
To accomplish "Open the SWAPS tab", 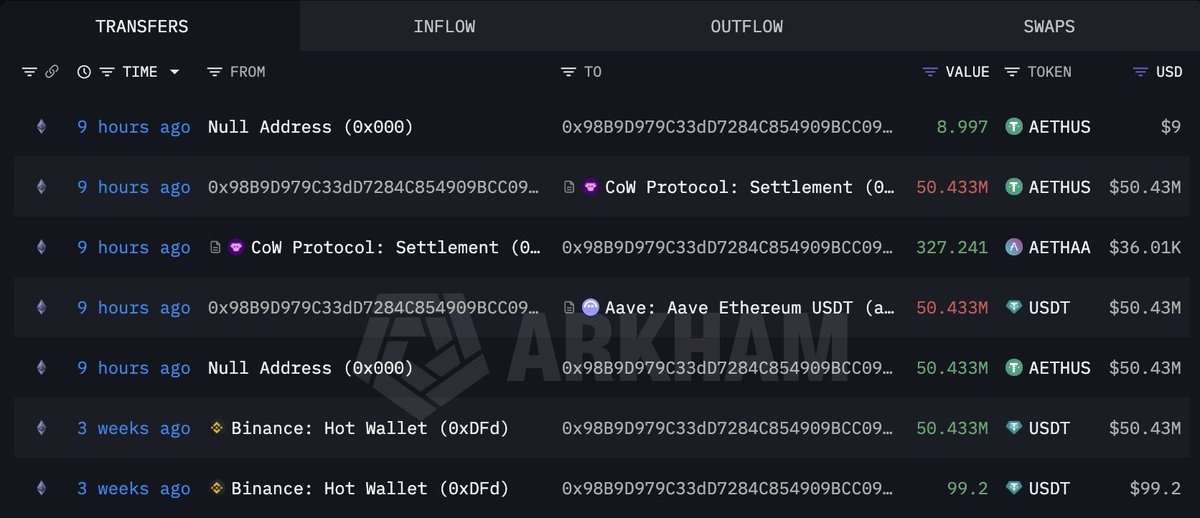I will click(1049, 26).
